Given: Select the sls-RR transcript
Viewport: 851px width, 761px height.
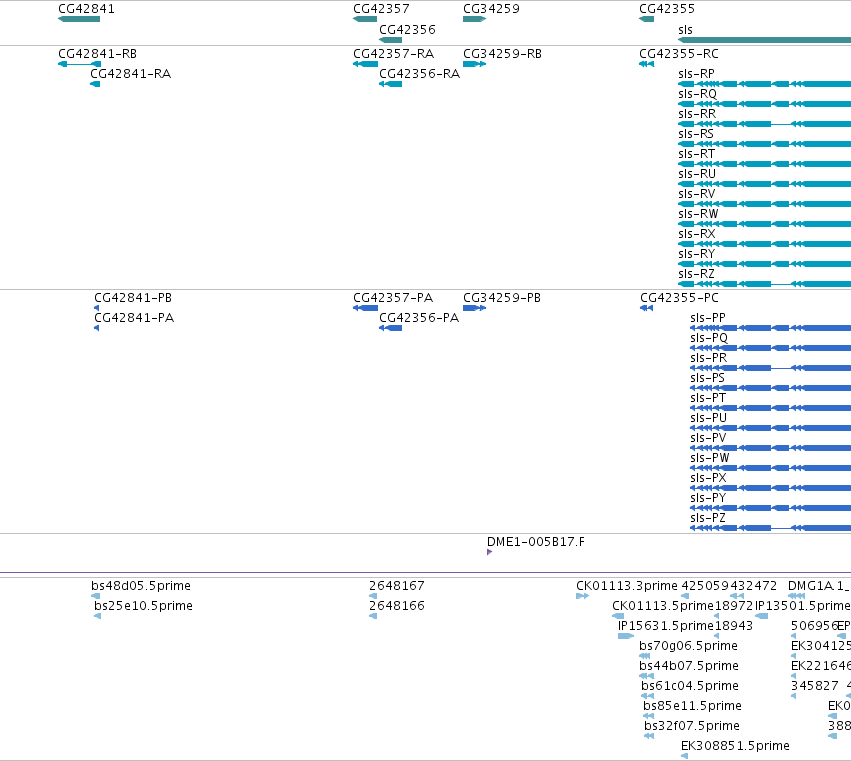Looking at the screenshot, I should (765, 124).
